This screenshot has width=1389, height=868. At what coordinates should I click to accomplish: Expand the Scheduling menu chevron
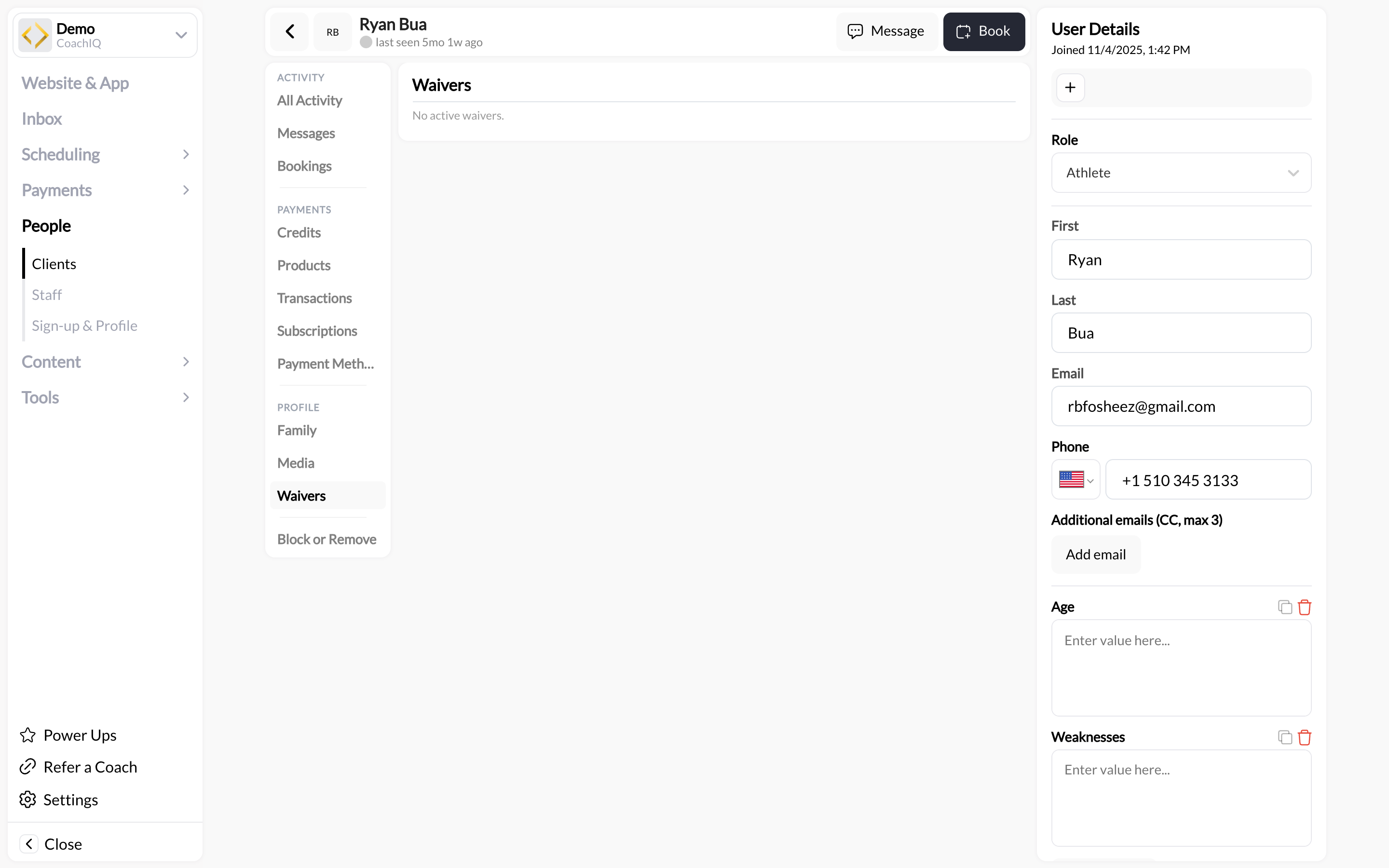point(185,154)
